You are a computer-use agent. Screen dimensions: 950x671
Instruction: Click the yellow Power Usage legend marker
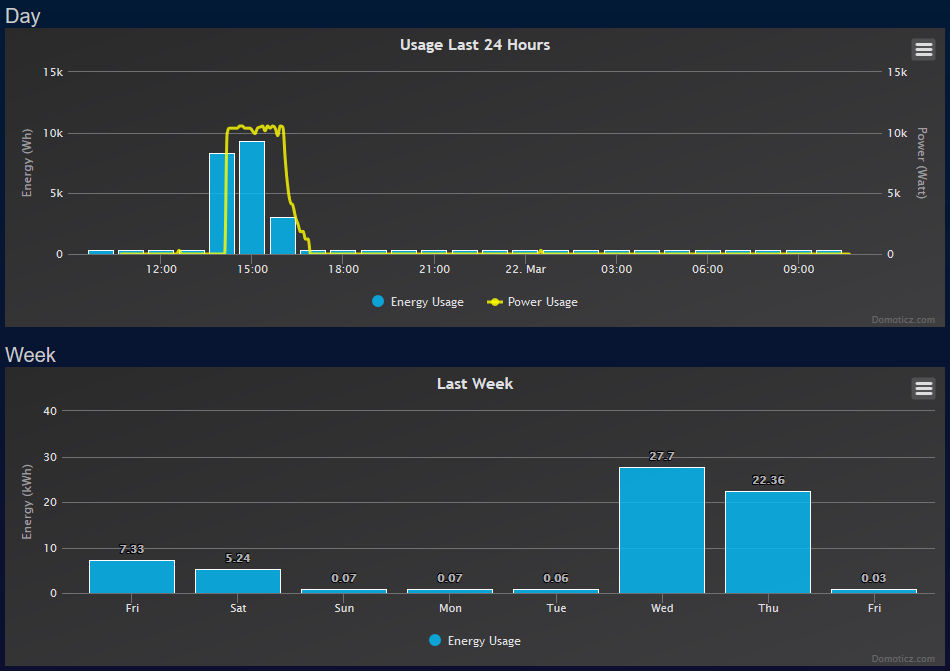[495, 302]
